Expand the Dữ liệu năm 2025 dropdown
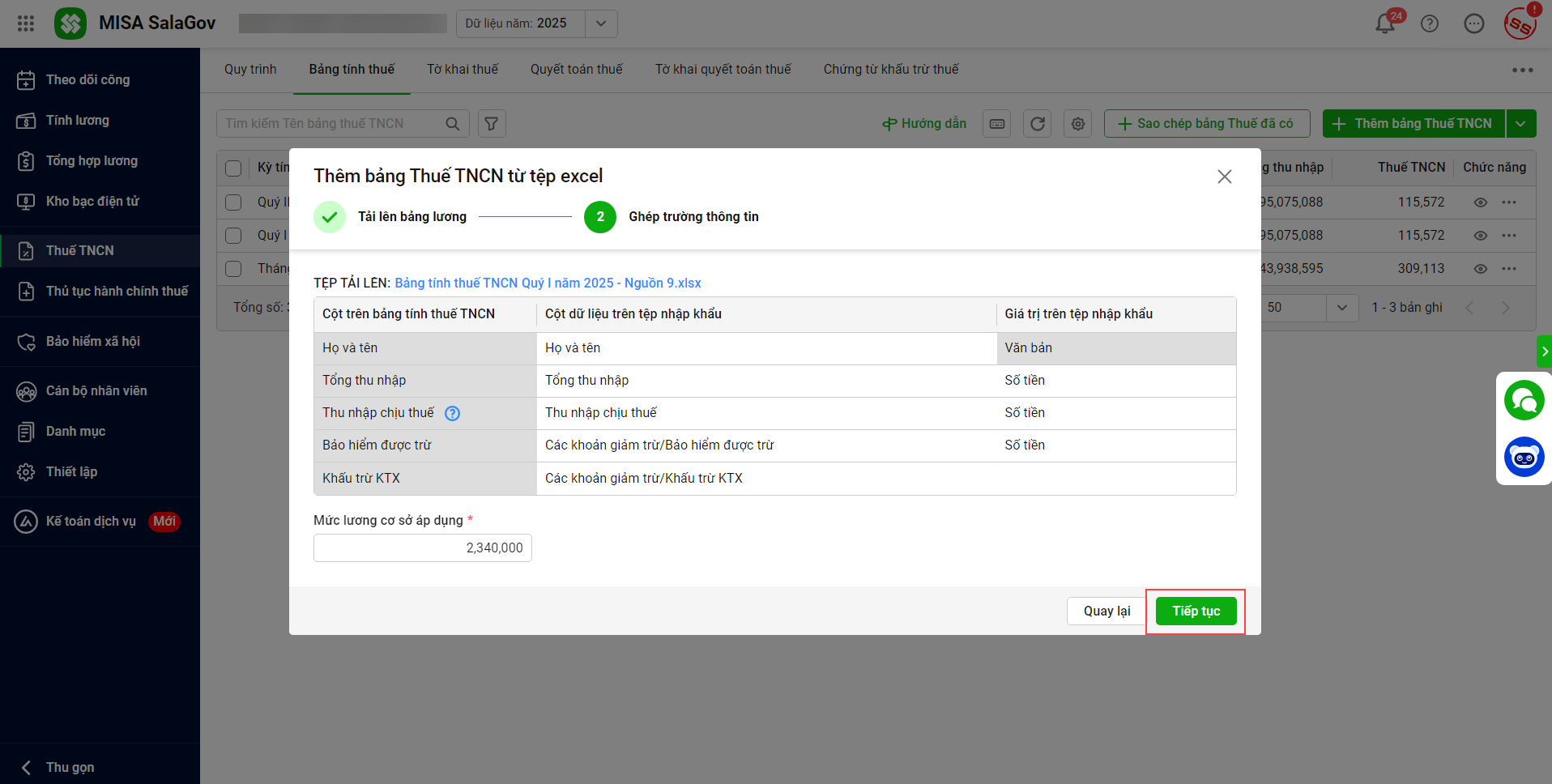This screenshot has width=1552, height=784. [600, 23]
